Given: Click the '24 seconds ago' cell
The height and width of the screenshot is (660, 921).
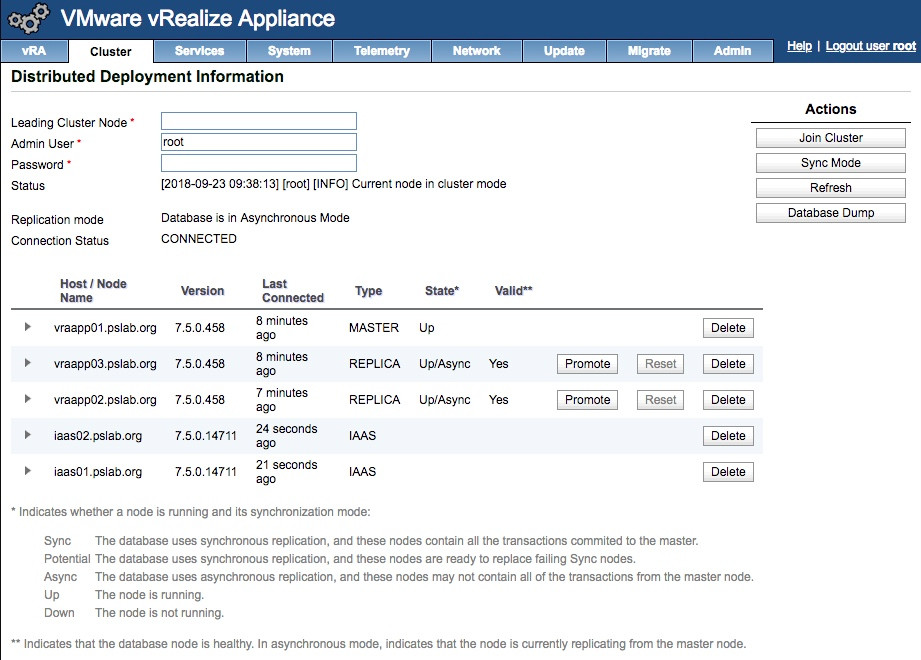Looking at the screenshot, I should pos(287,436).
